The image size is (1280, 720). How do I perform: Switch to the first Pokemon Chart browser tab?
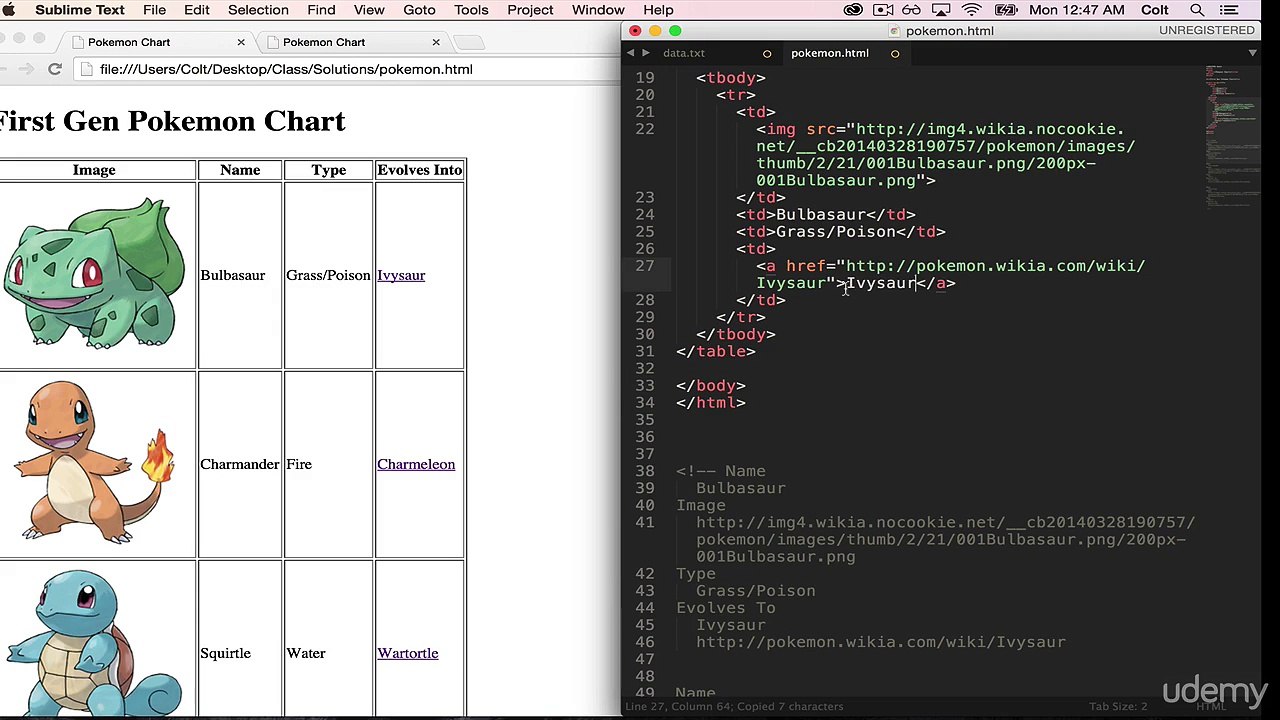pyautogui.click(x=160, y=42)
